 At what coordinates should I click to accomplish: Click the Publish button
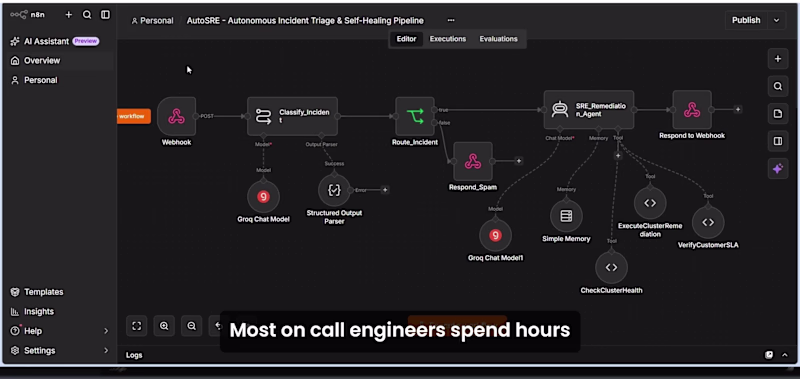click(x=746, y=20)
